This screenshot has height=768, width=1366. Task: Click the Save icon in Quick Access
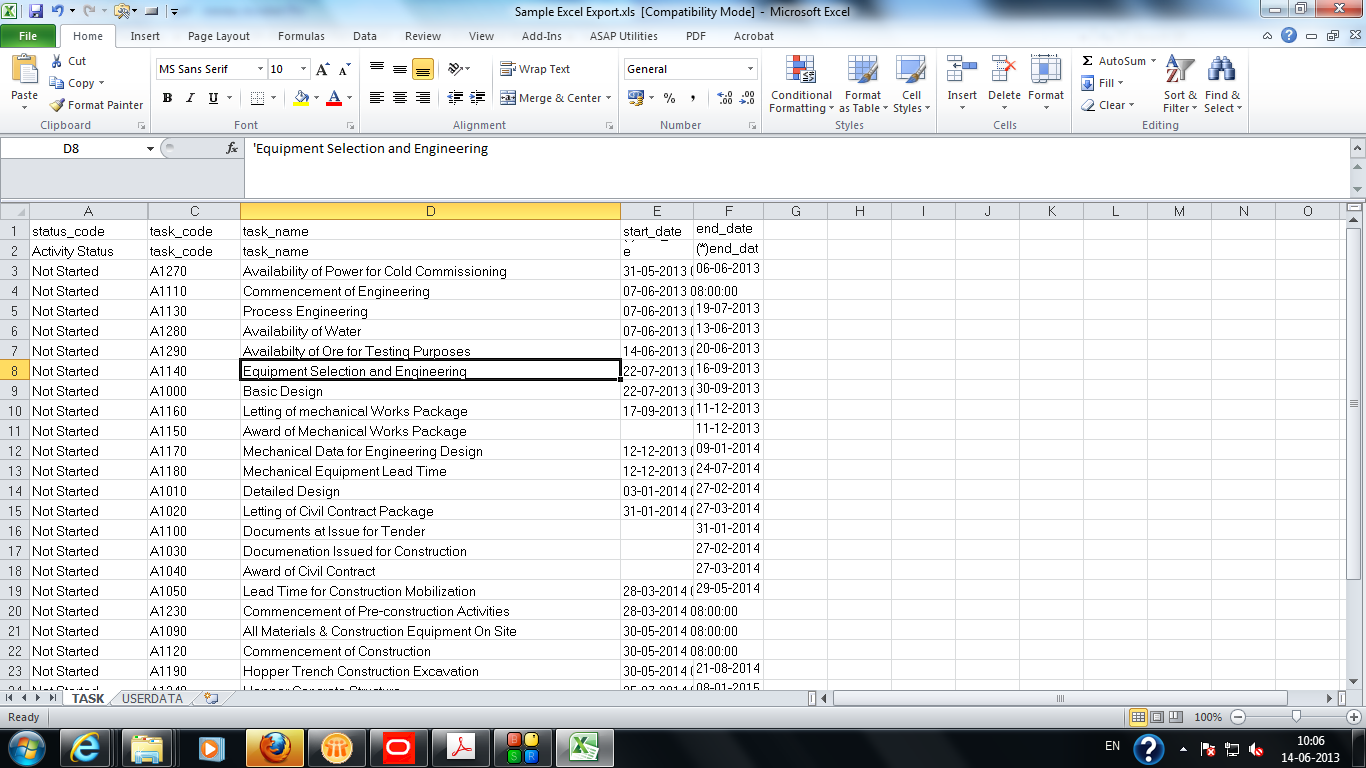pyautogui.click(x=36, y=11)
